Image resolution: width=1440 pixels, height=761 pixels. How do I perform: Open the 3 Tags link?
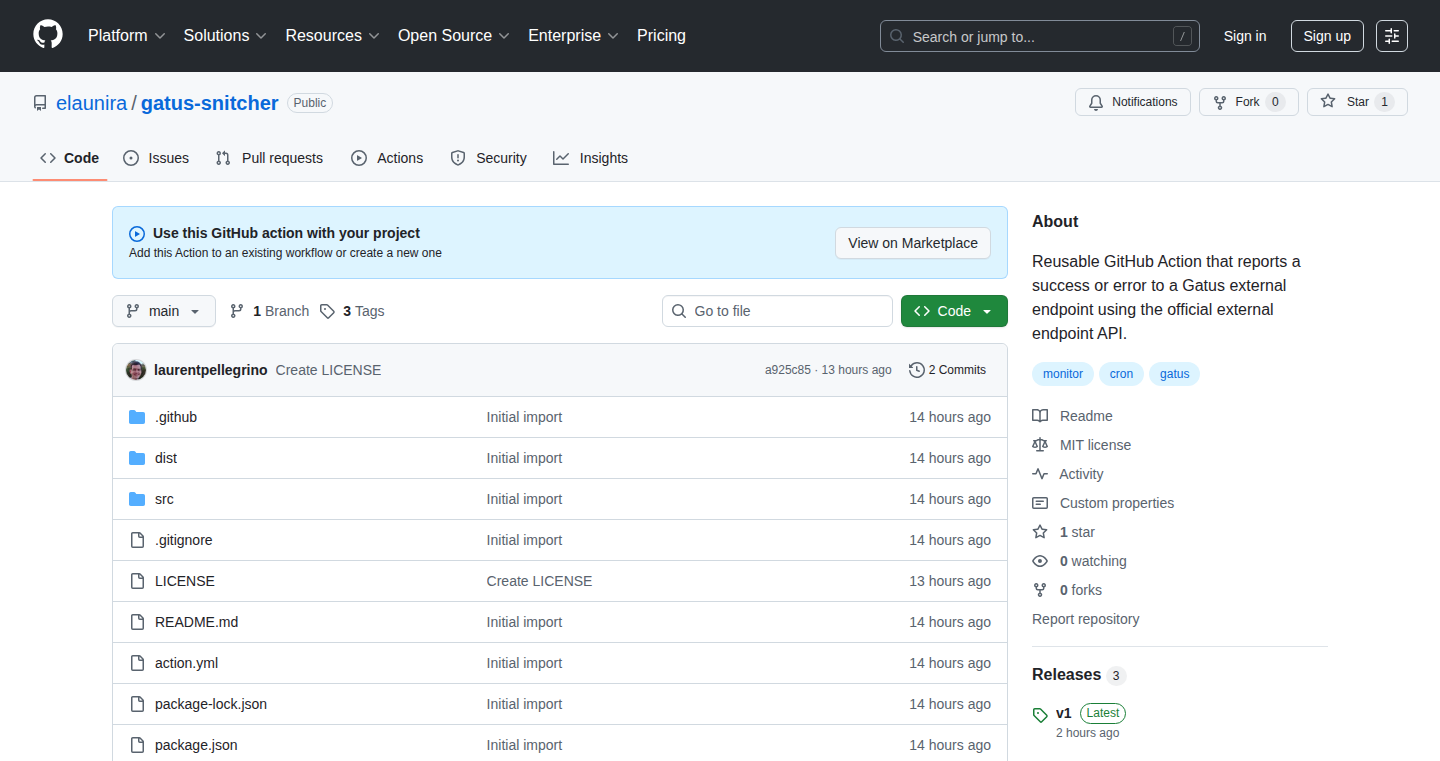pyautogui.click(x=352, y=311)
